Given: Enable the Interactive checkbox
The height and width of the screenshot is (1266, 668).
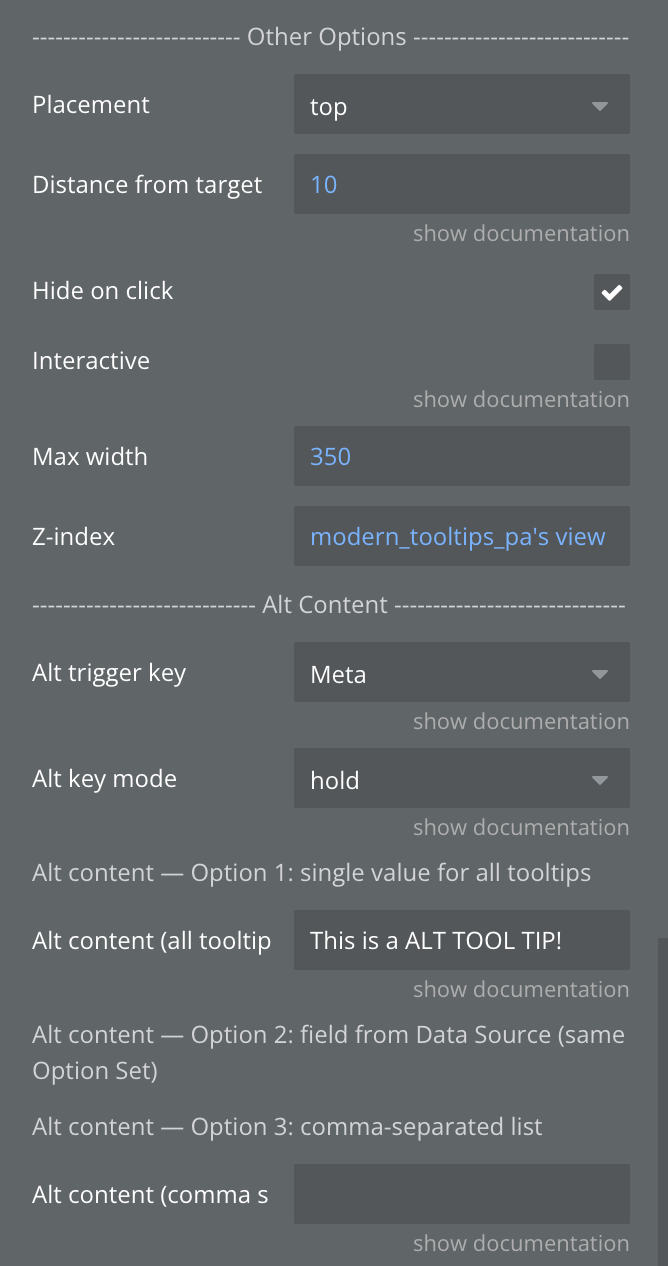Looking at the screenshot, I should click(x=611, y=362).
